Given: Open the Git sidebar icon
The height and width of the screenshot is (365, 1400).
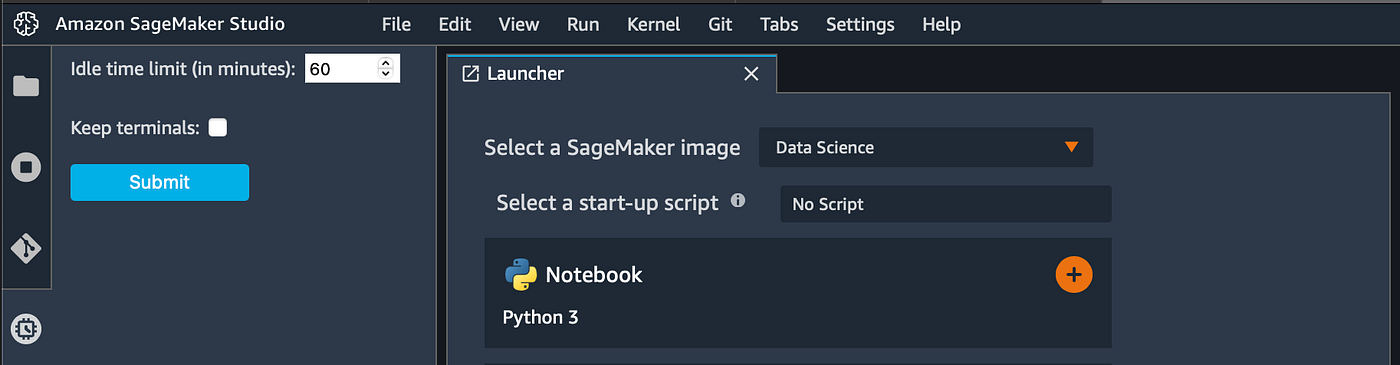Looking at the screenshot, I should [26, 248].
